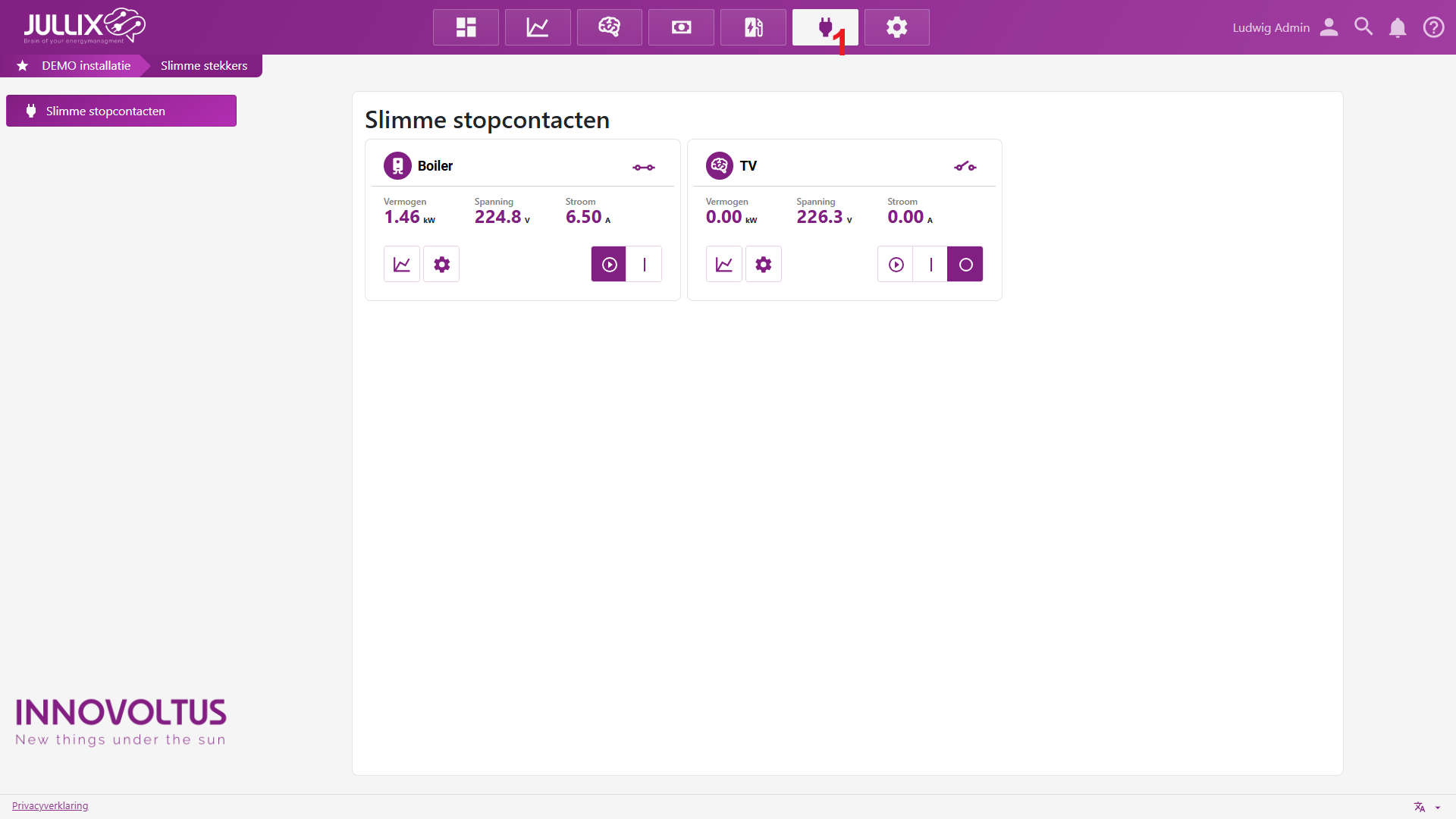Switch TV plug to off mode

click(x=965, y=265)
